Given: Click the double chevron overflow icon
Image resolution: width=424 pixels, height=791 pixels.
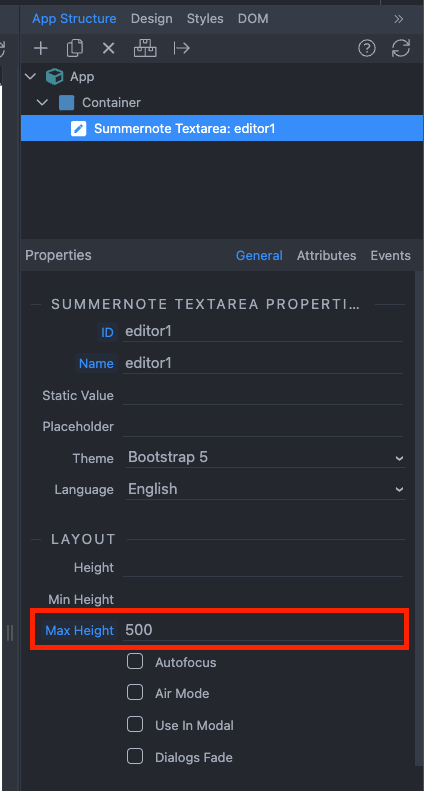Looking at the screenshot, I should pyautogui.click(x=399, y=19).
